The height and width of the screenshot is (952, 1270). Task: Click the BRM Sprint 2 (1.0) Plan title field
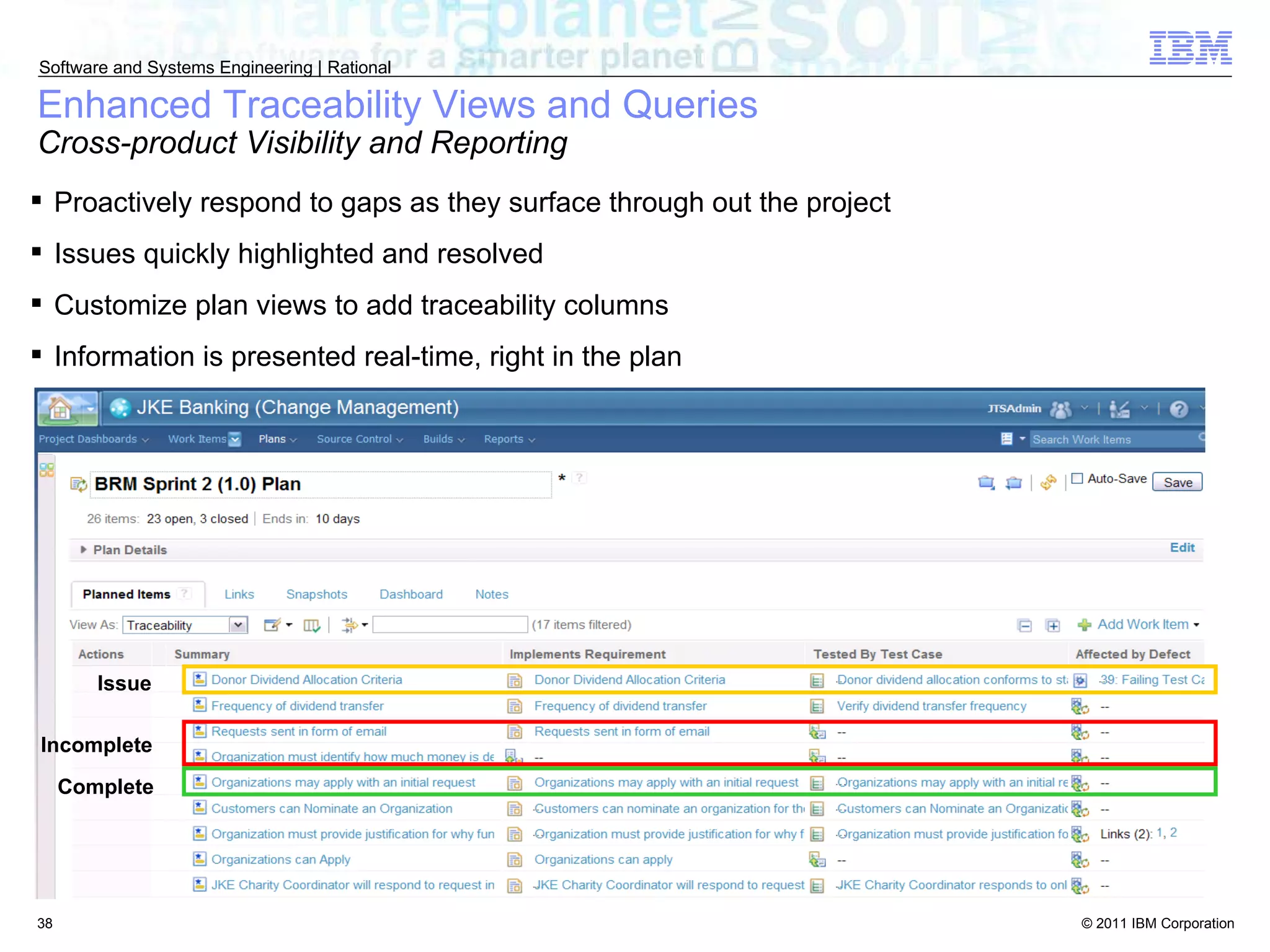[322, 484]
